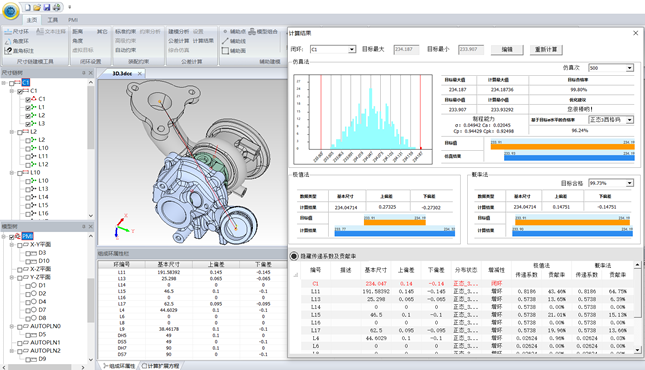Click the 目标最大 input field
Viewport: 645px width, 370px height.
coord(406,49)
